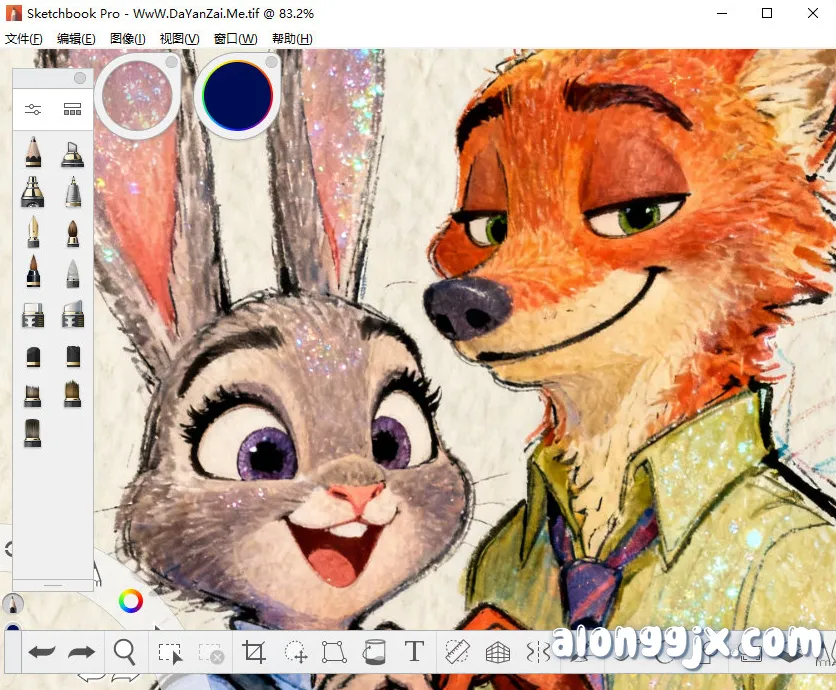Open the rainbow color wheel picker
This screenshot has height=690, width=836.
[x=130, y=601]
